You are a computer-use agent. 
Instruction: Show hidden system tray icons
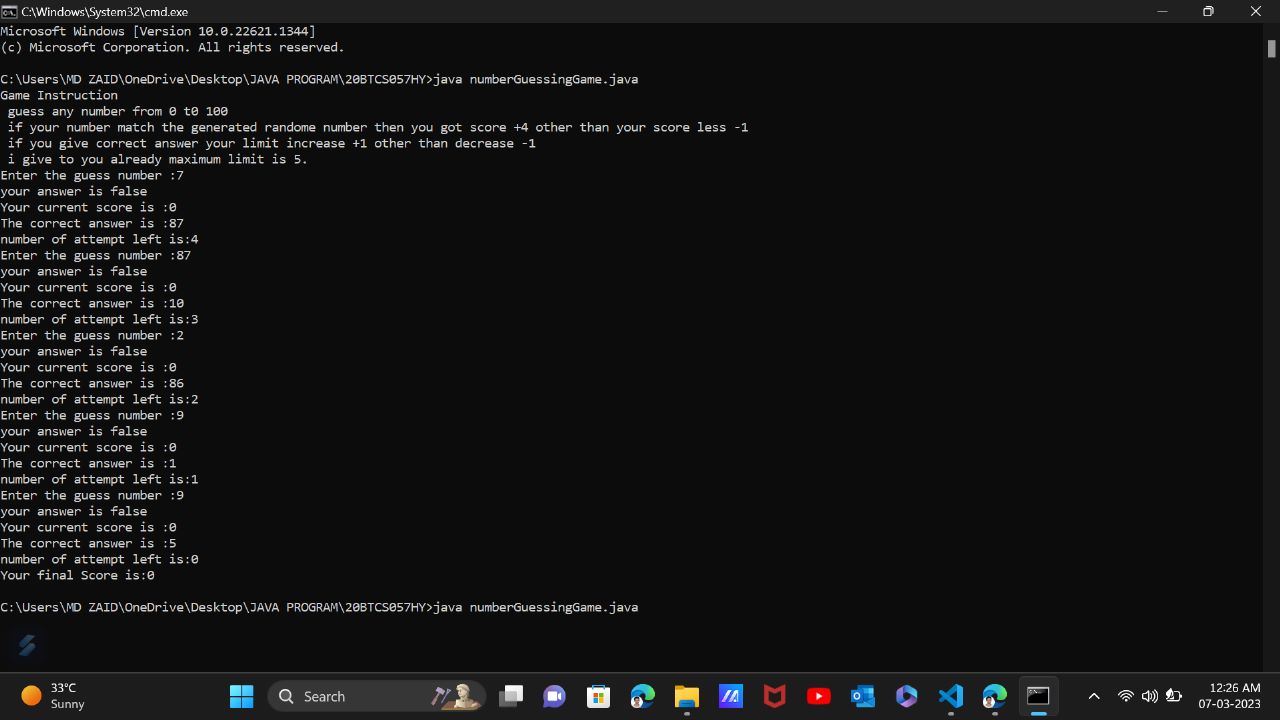tap(1094, 696)
